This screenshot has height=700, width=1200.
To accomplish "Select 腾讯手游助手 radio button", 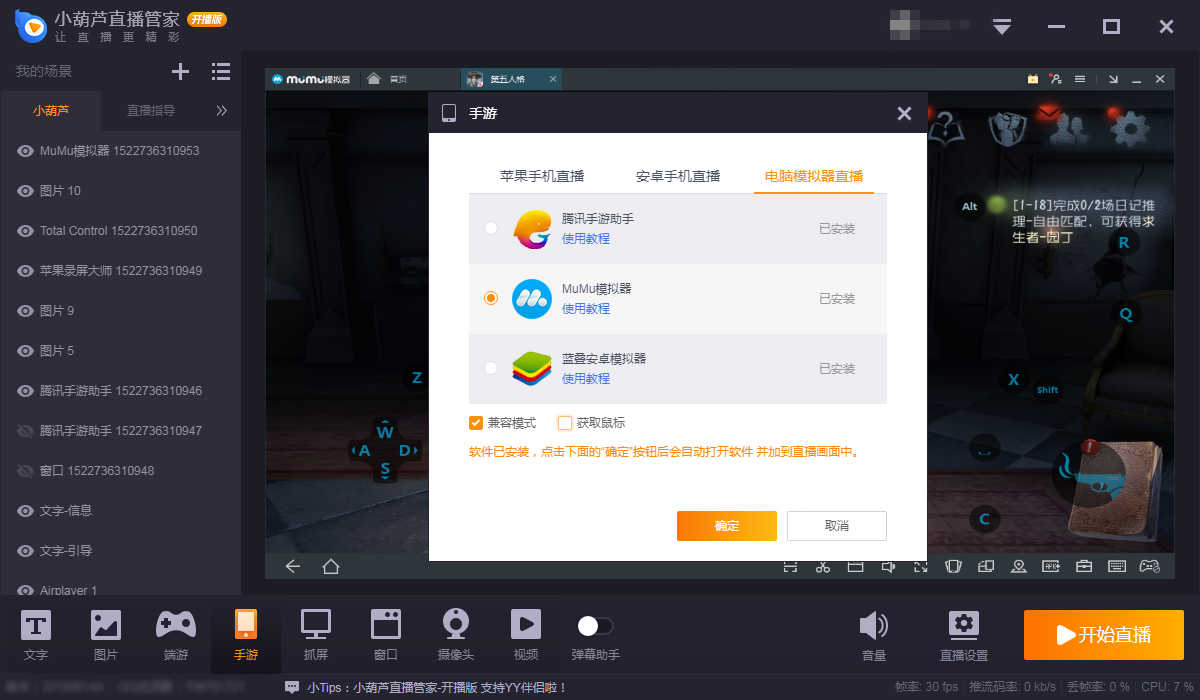I will pos(490,228).
